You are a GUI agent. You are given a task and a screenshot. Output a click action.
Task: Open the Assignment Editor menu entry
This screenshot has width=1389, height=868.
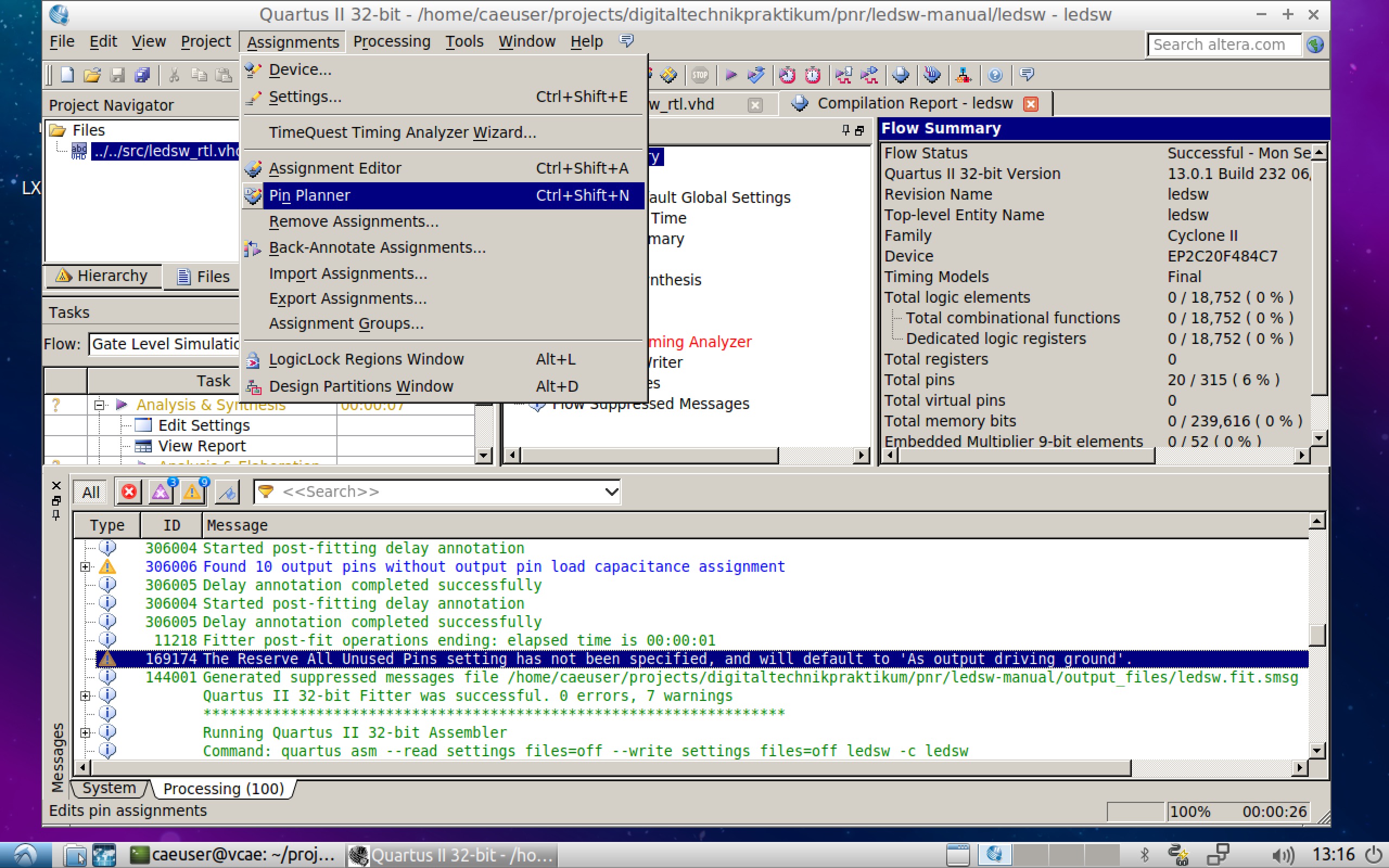[x=443, y=168]
